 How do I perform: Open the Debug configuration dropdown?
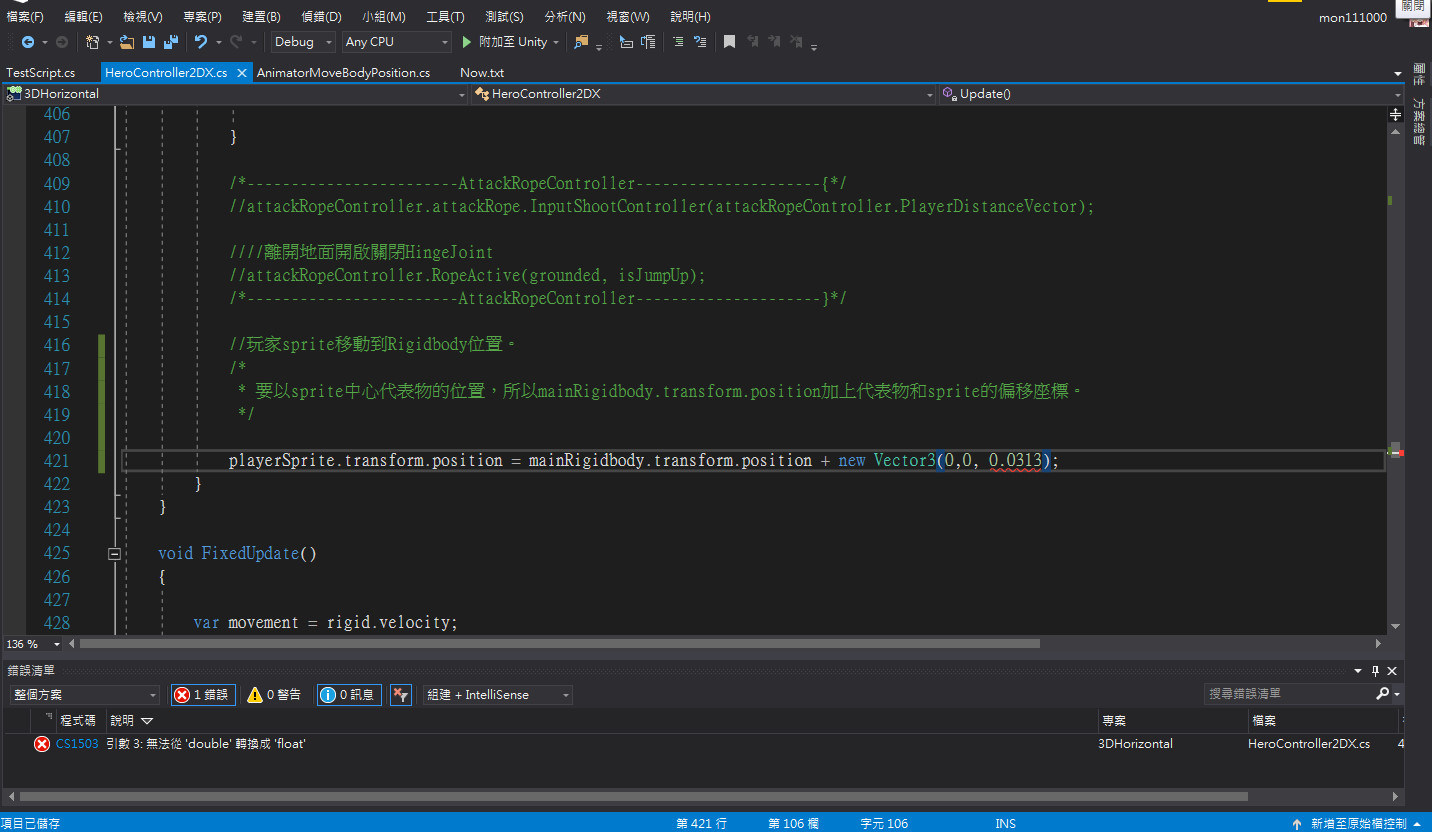pyautogui.click(x=303, y=42)
